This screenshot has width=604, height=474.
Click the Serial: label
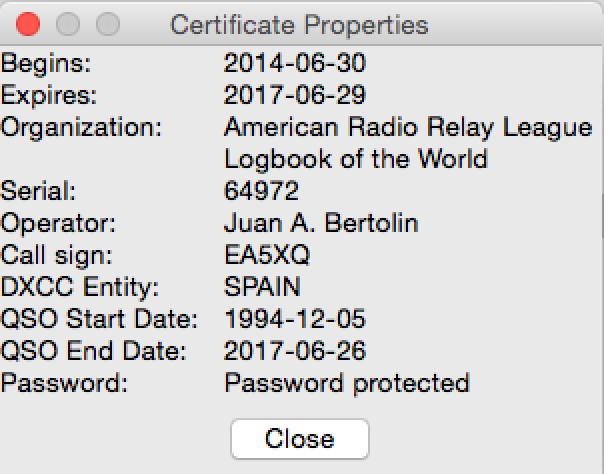(38, 191)
